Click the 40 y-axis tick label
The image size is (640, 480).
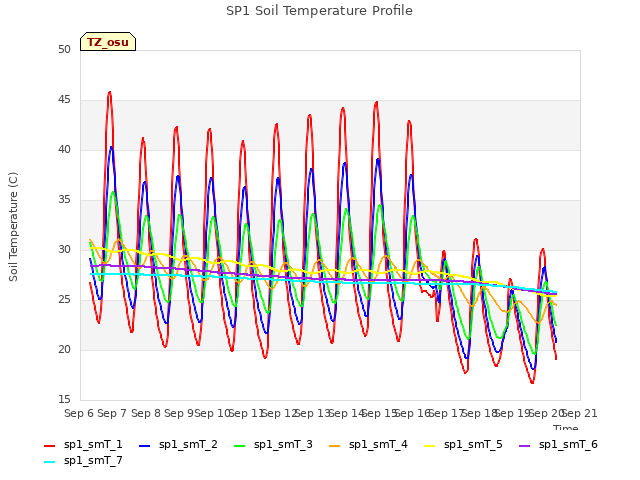(64, 149)
